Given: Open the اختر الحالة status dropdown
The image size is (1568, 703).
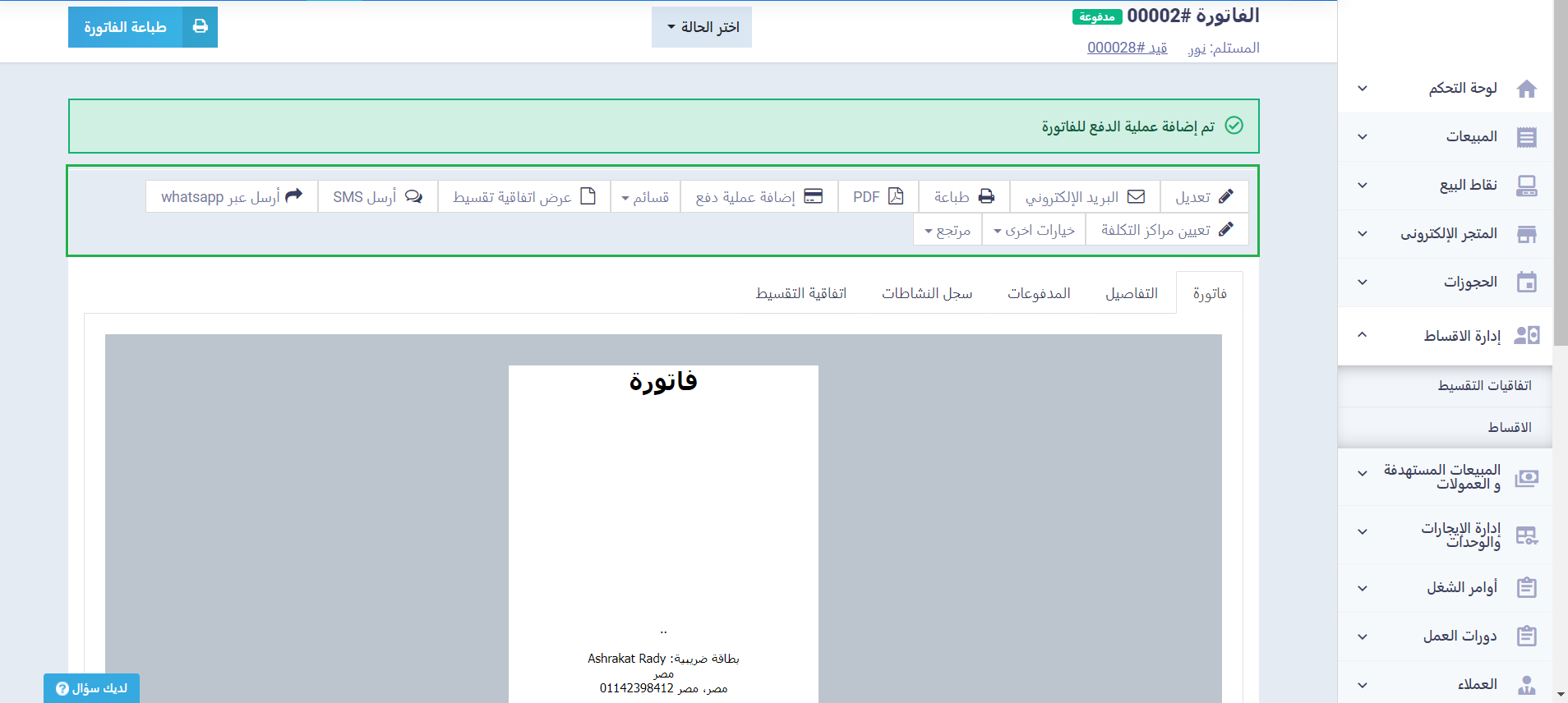Looking at the screenshot, I should point(702,27).
